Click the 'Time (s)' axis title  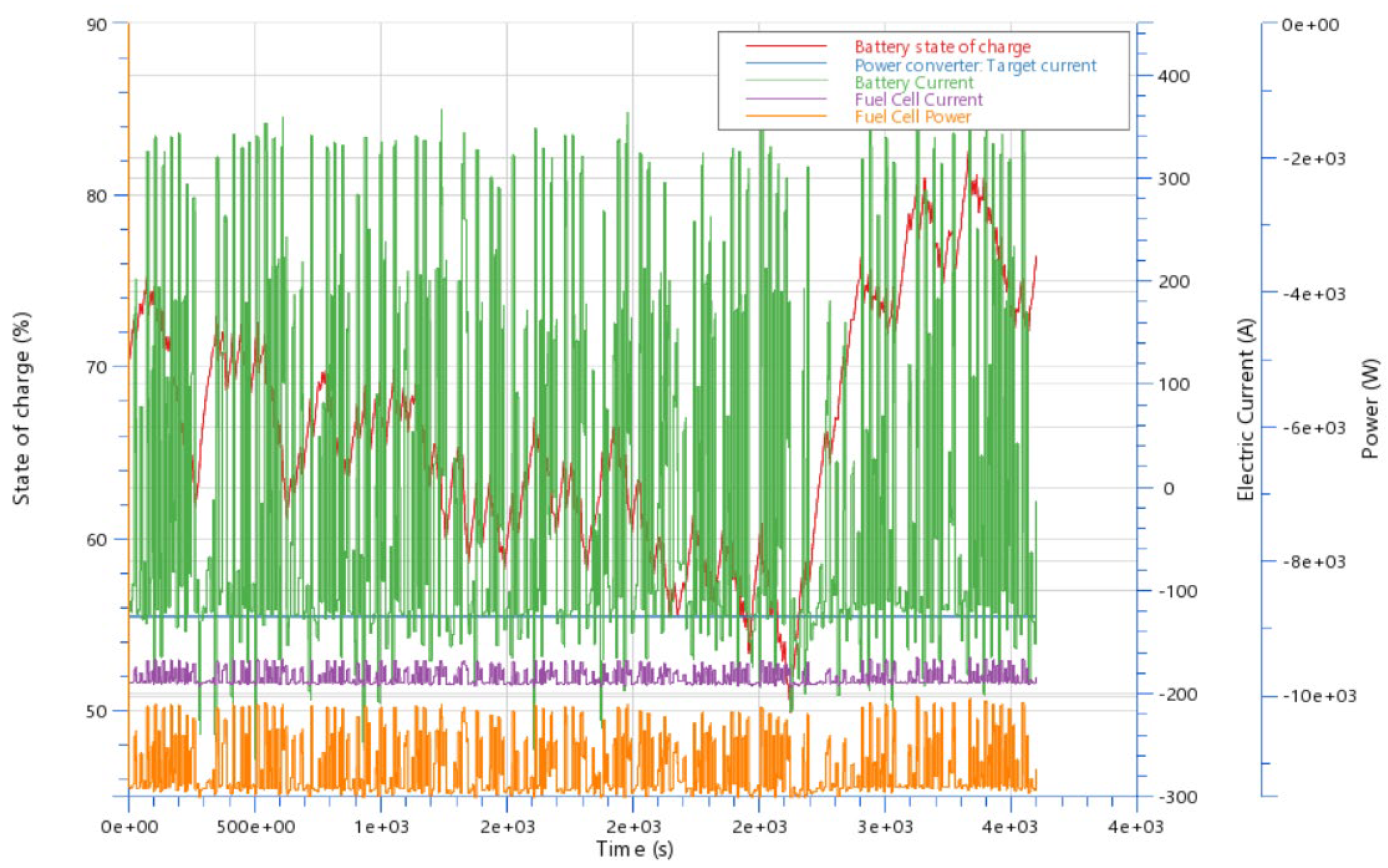pos(635,849)
